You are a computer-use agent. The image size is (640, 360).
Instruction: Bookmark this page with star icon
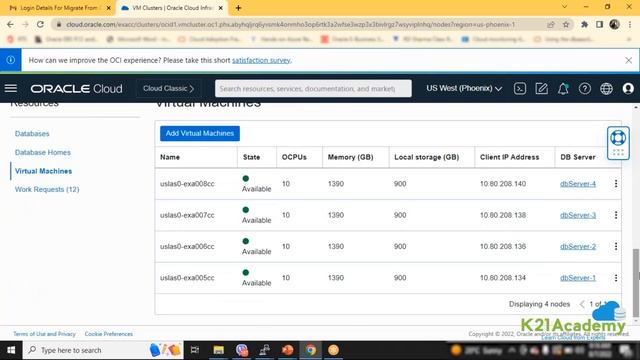point(566,24)
